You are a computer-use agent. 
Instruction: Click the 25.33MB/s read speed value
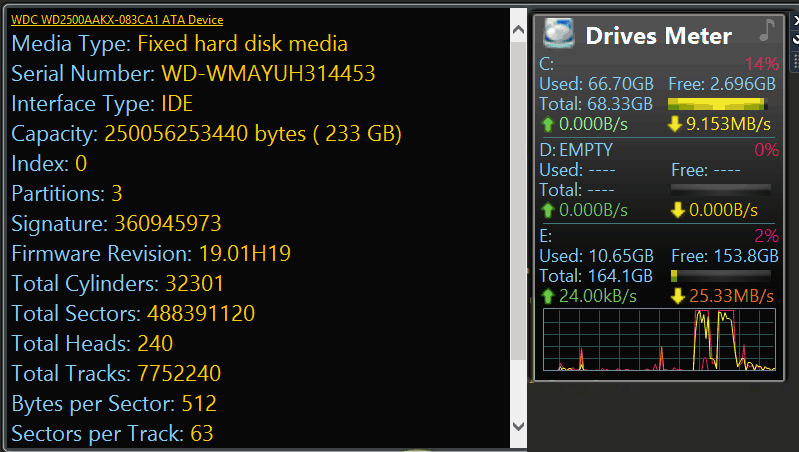pyautogui.click(x=731, y=296)
